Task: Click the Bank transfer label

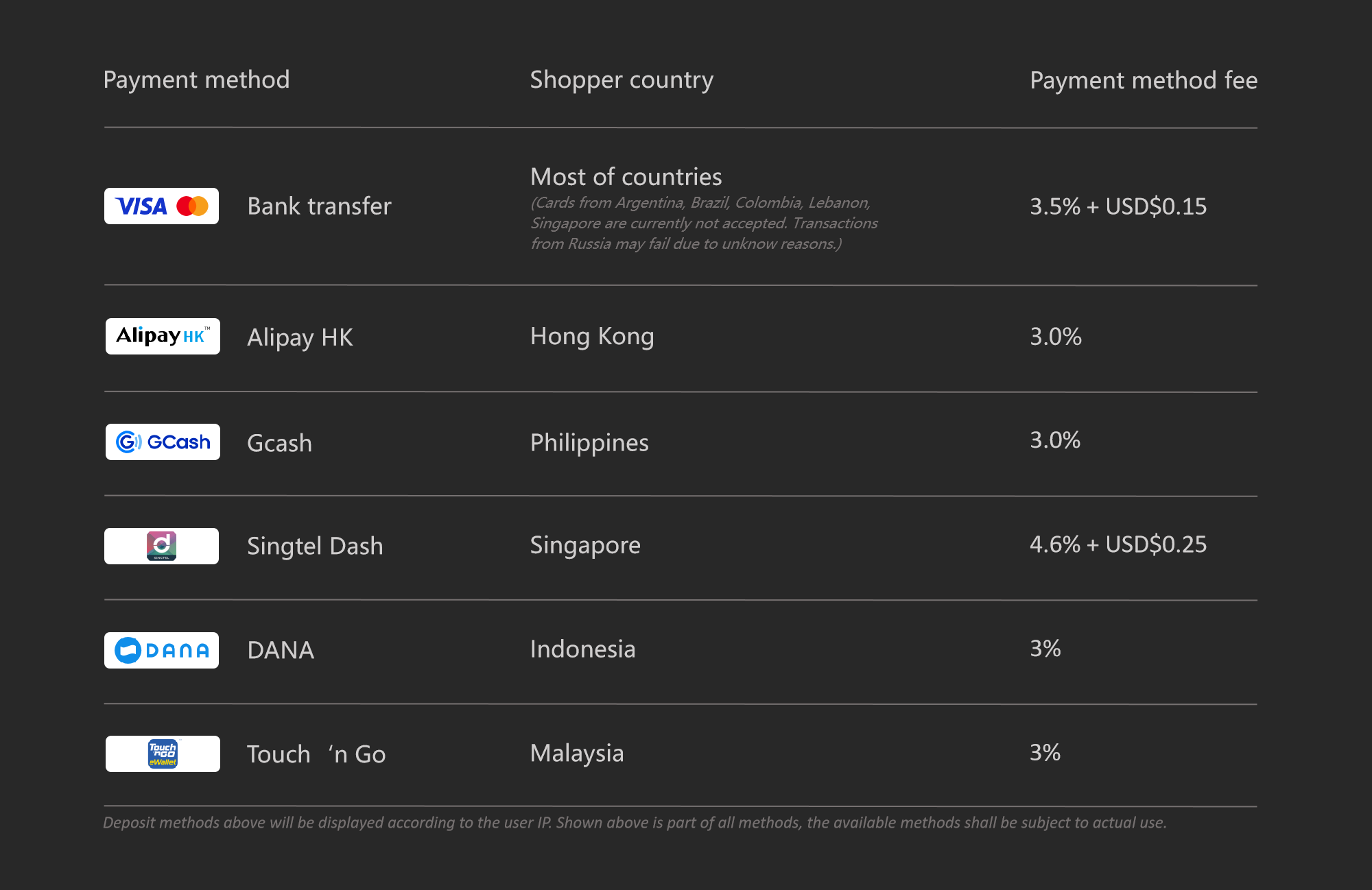Action: [x=319, y=206]
